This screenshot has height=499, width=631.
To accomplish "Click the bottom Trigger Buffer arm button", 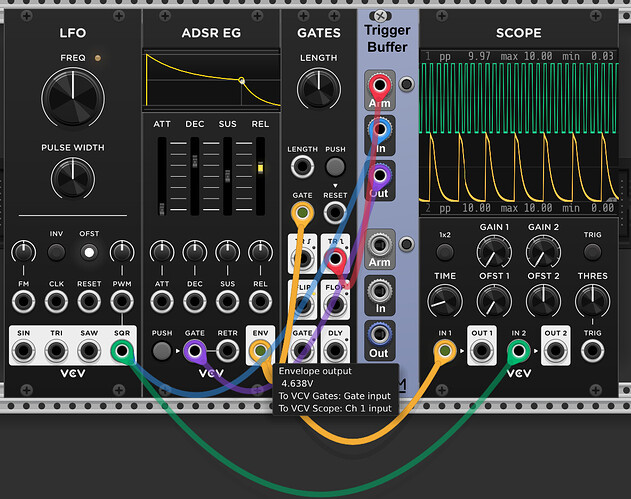I will (406, 244).
